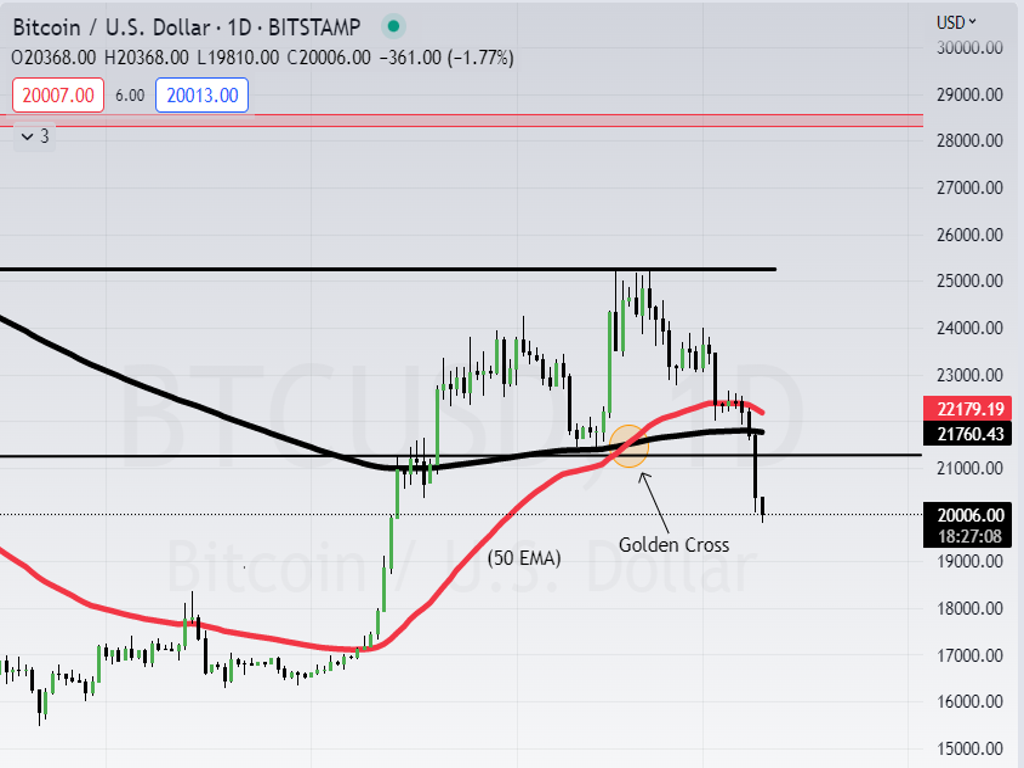Select the "Golden Cross" text annotation
The height and width of the screenshot is (768, 1024).
(x=673, y=545)
